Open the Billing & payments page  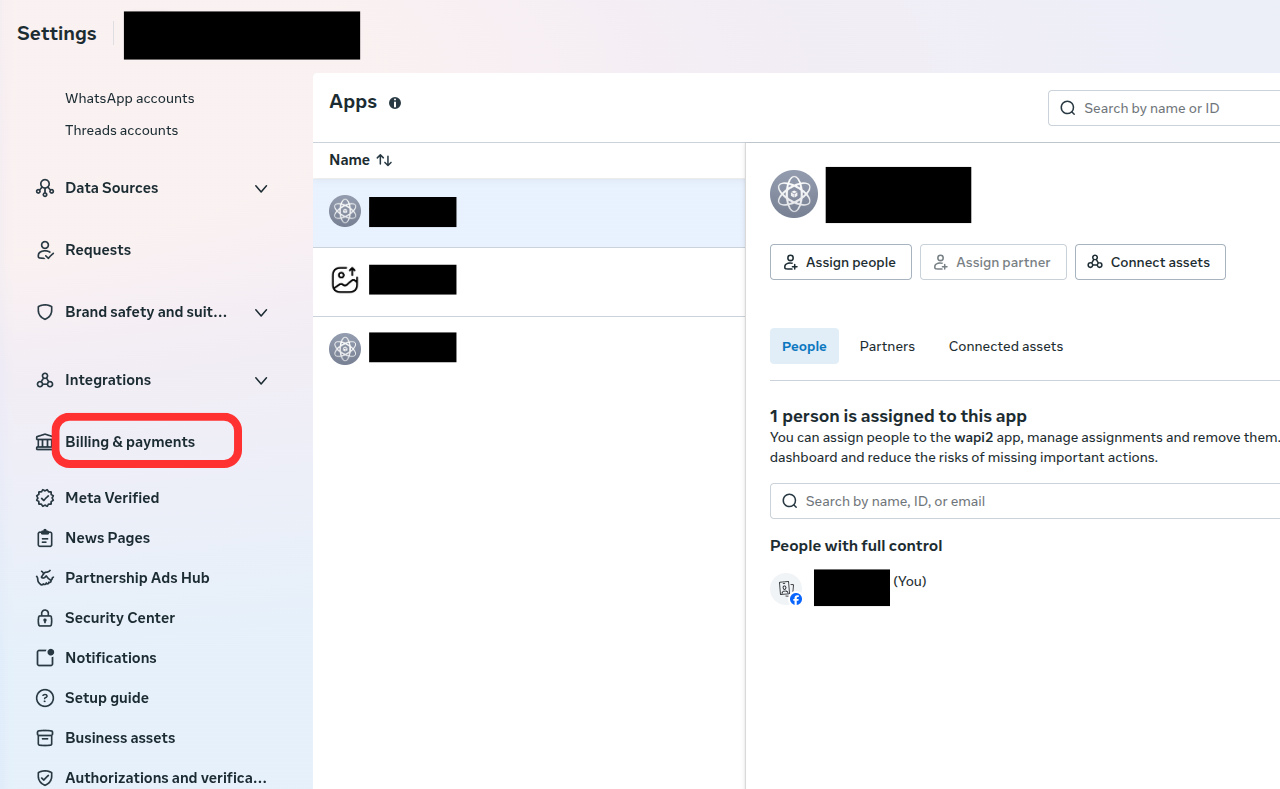[130, 442]
